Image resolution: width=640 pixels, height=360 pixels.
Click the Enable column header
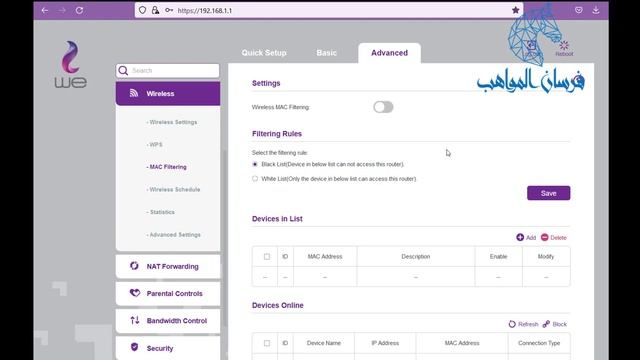[x=498, y=256]
